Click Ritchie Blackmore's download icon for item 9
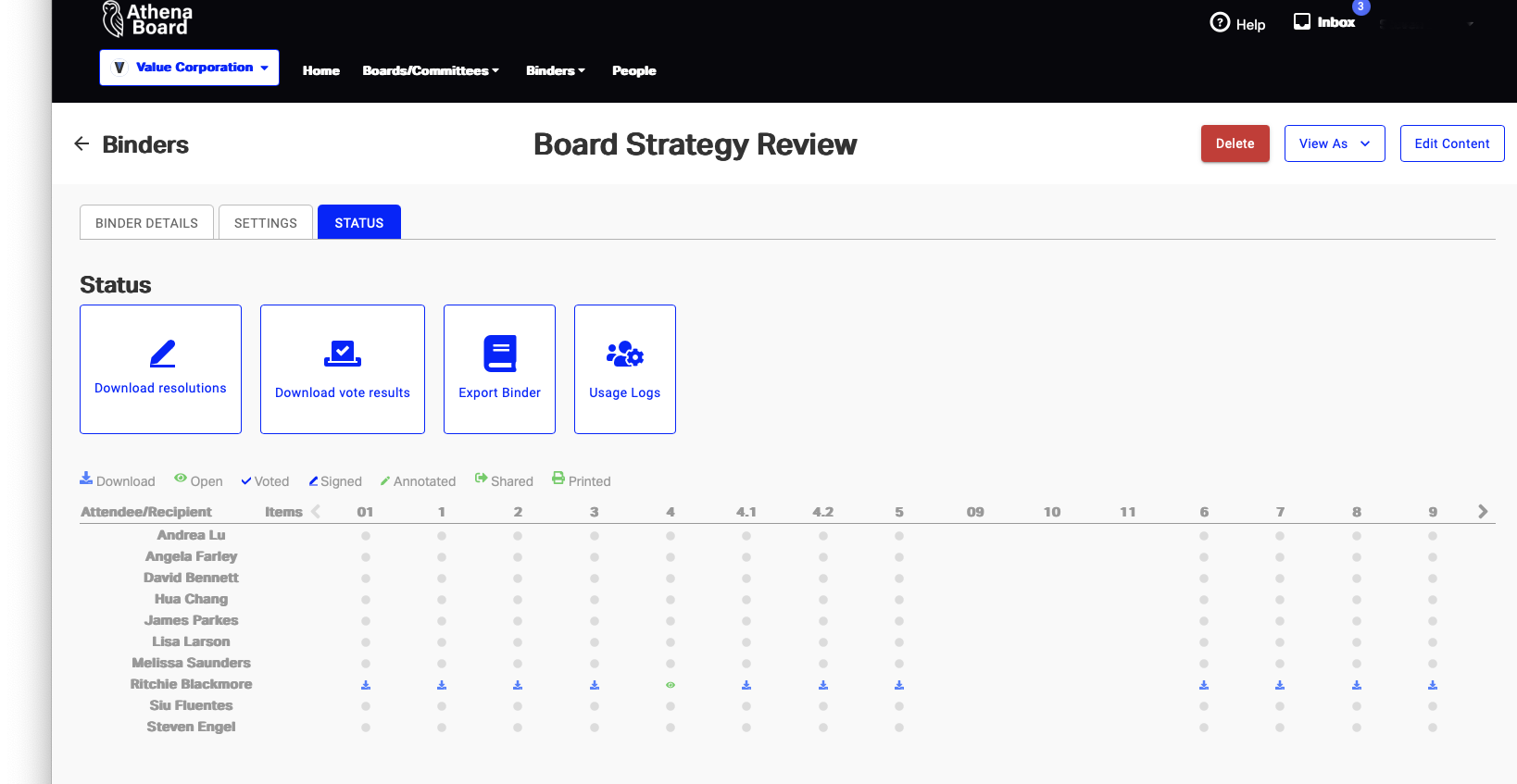1517x784 pixels. [1433, 685]
